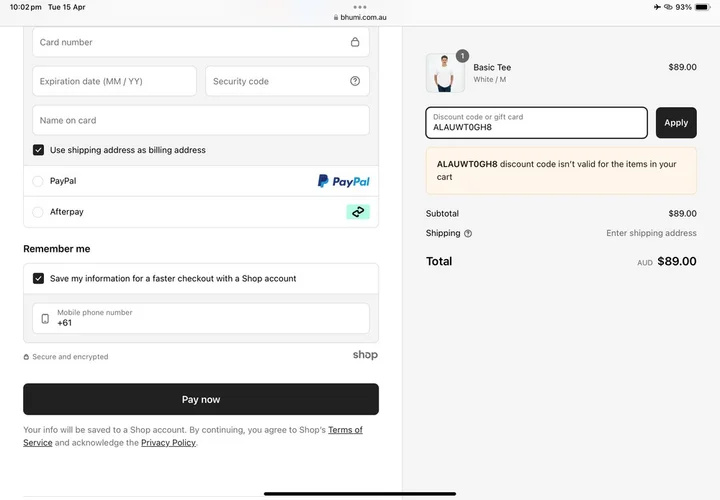Click the security code help icon
Image resolution: width=720 pixels, height=500 pixels.
pos(355,81)
